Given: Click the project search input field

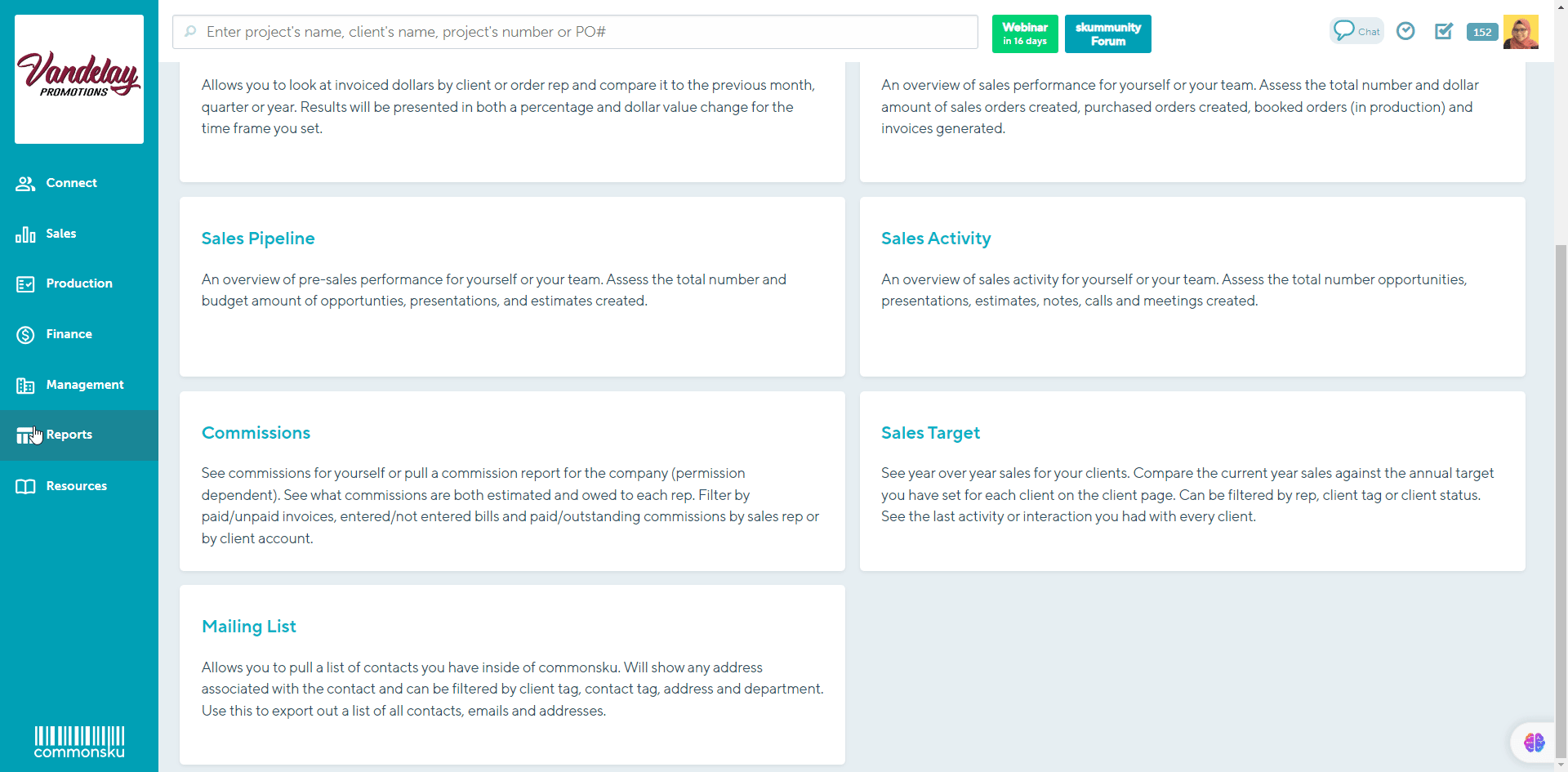Looking at the screenshot, I should pos(575,32).
